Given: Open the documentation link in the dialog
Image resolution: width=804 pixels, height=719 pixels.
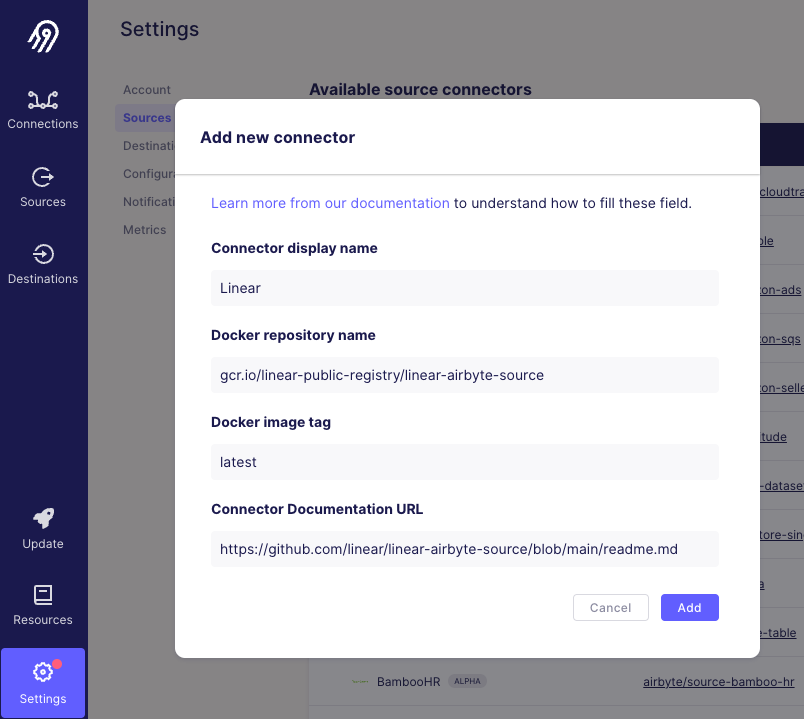Looking at the screenshot, I should (330, 202).
